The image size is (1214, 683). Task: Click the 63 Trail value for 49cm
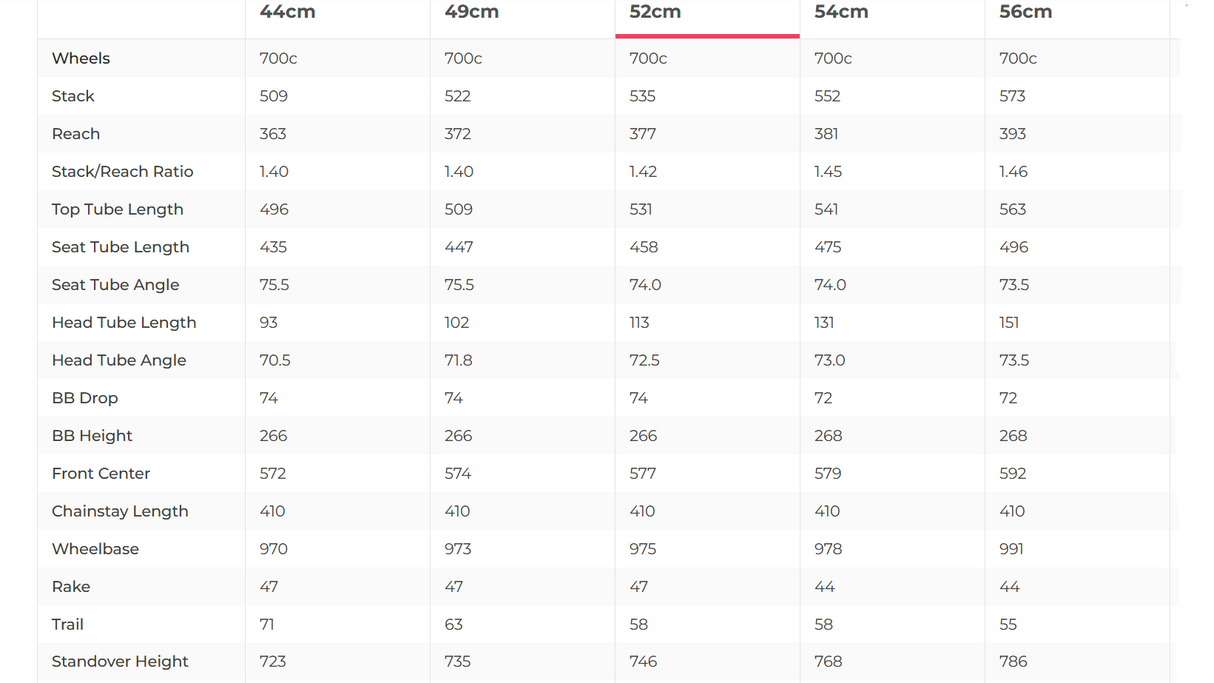tap(453, 624)
